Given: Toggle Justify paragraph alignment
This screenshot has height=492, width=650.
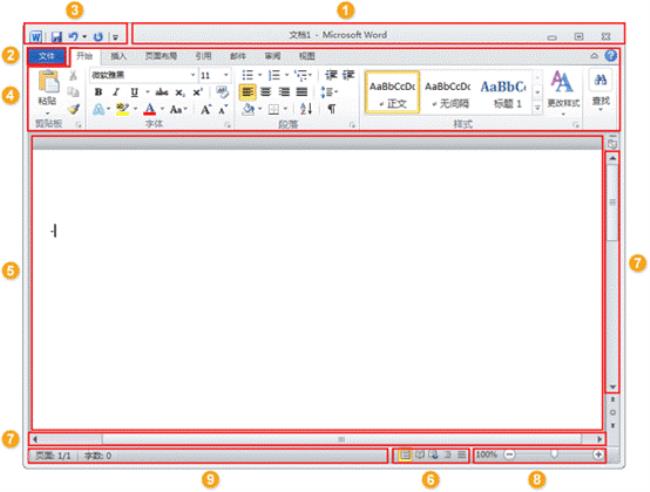Looking at the screenshot, I should click(x=302, y=92).
